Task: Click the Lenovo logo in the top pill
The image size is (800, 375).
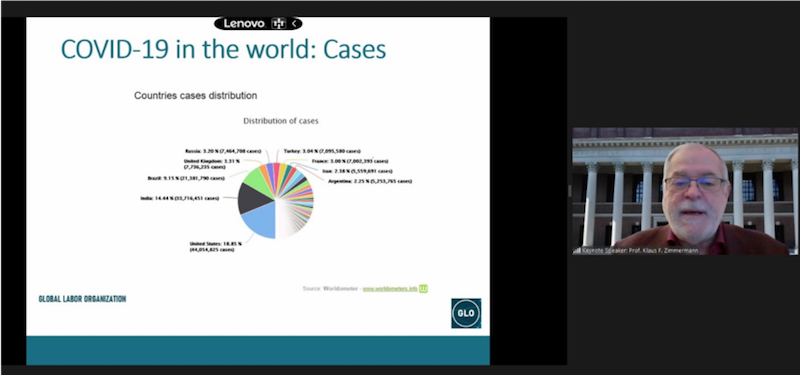Action: [244, 23]
